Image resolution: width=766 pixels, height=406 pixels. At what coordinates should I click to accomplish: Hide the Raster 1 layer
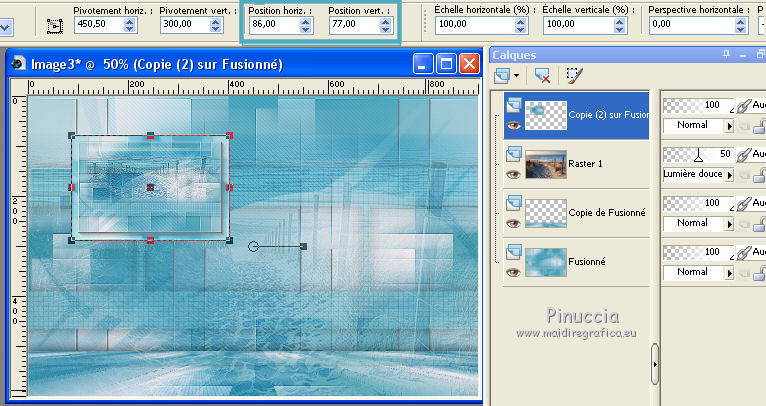(x=513, y=174)
